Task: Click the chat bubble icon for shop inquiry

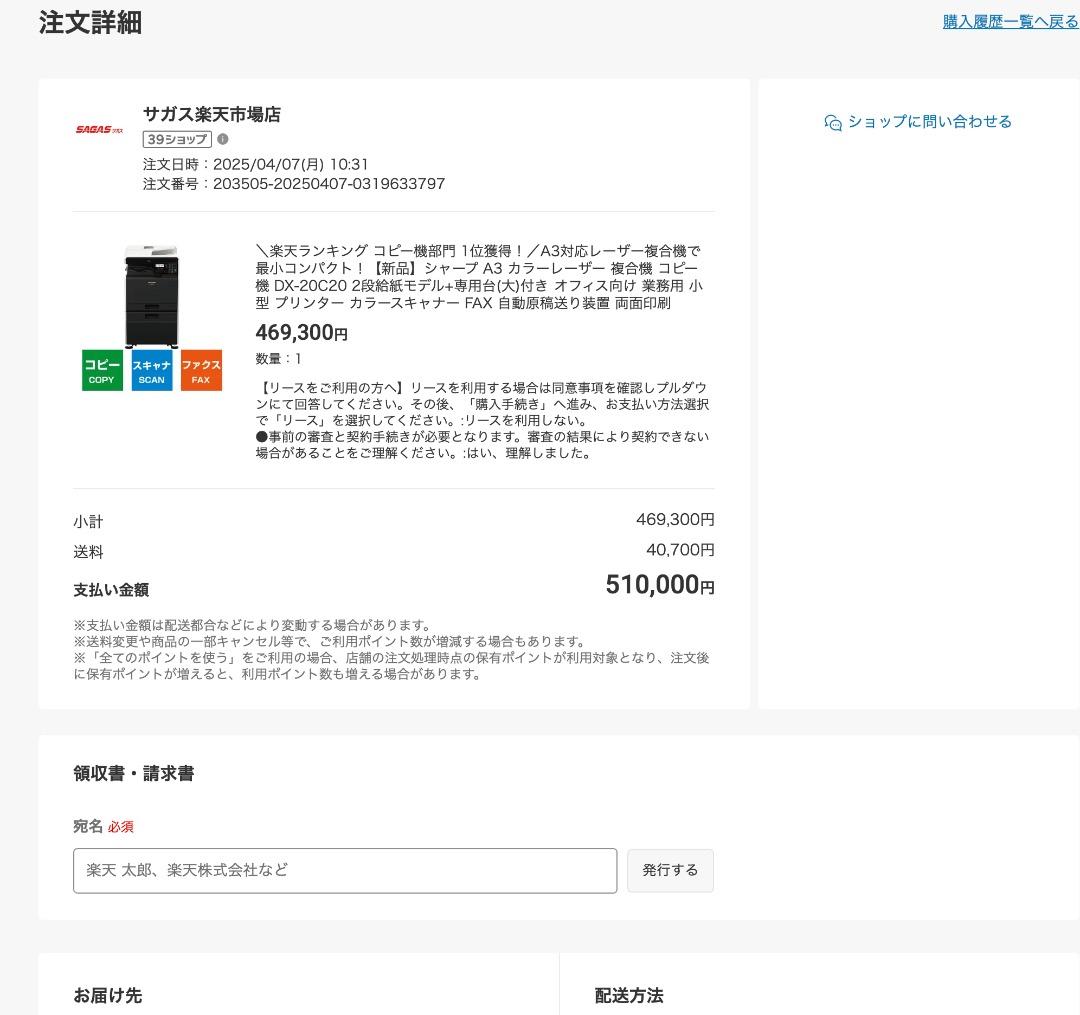Action: coord(832,123)
